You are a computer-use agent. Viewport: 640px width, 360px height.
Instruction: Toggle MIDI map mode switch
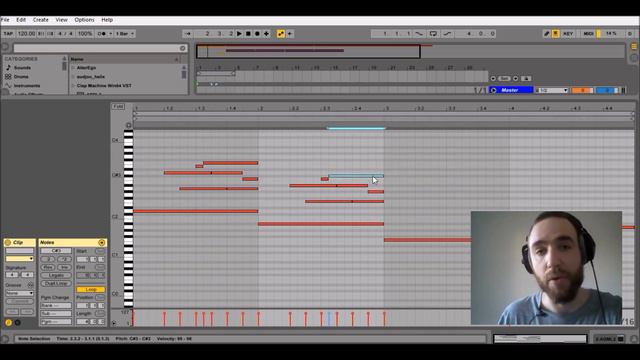click(x=588, y=34)
